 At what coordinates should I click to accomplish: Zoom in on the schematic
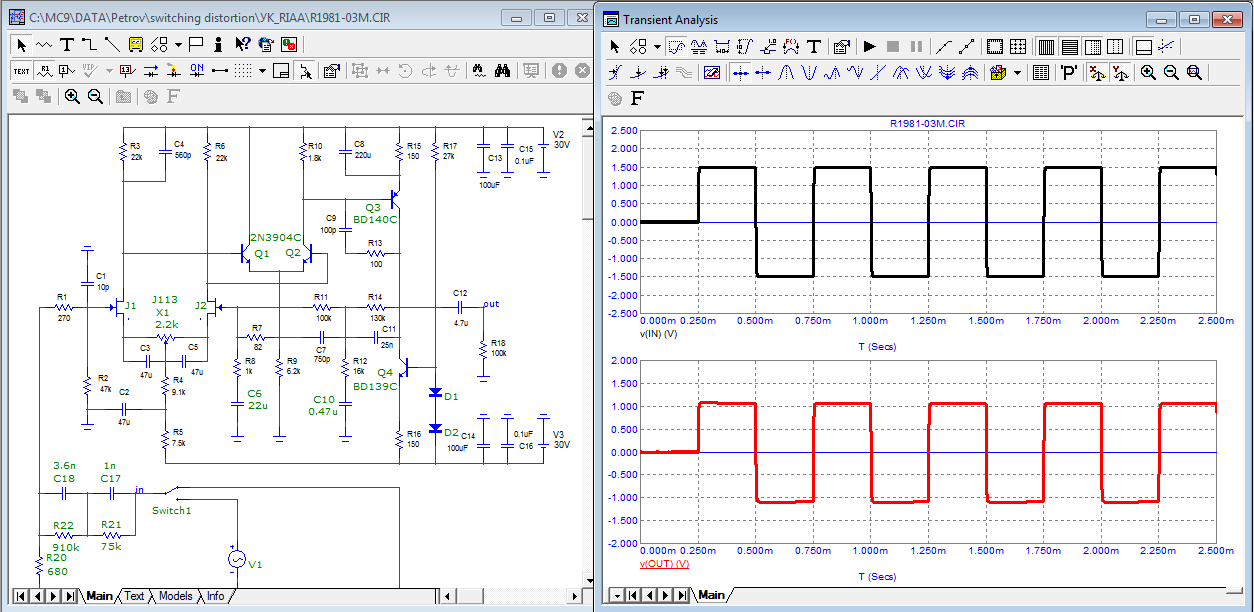[72, 96]
